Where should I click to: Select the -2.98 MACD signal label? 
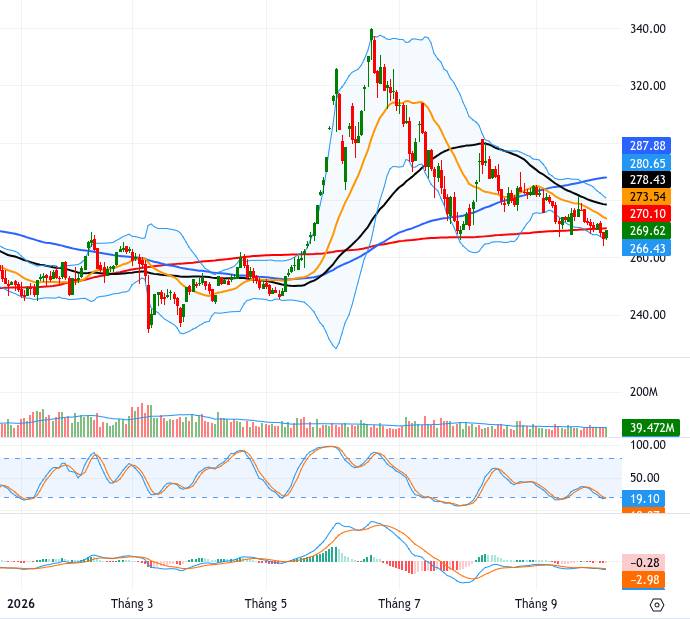(x=643, y=580)
